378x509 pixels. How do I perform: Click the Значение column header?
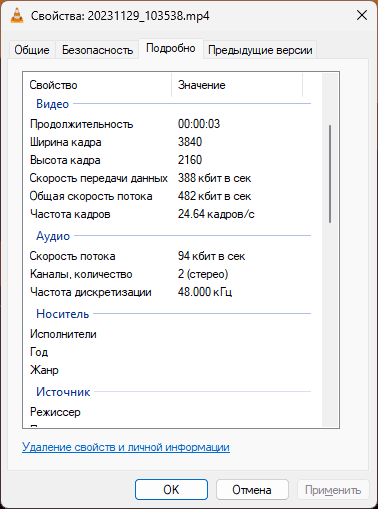point(237,85)
